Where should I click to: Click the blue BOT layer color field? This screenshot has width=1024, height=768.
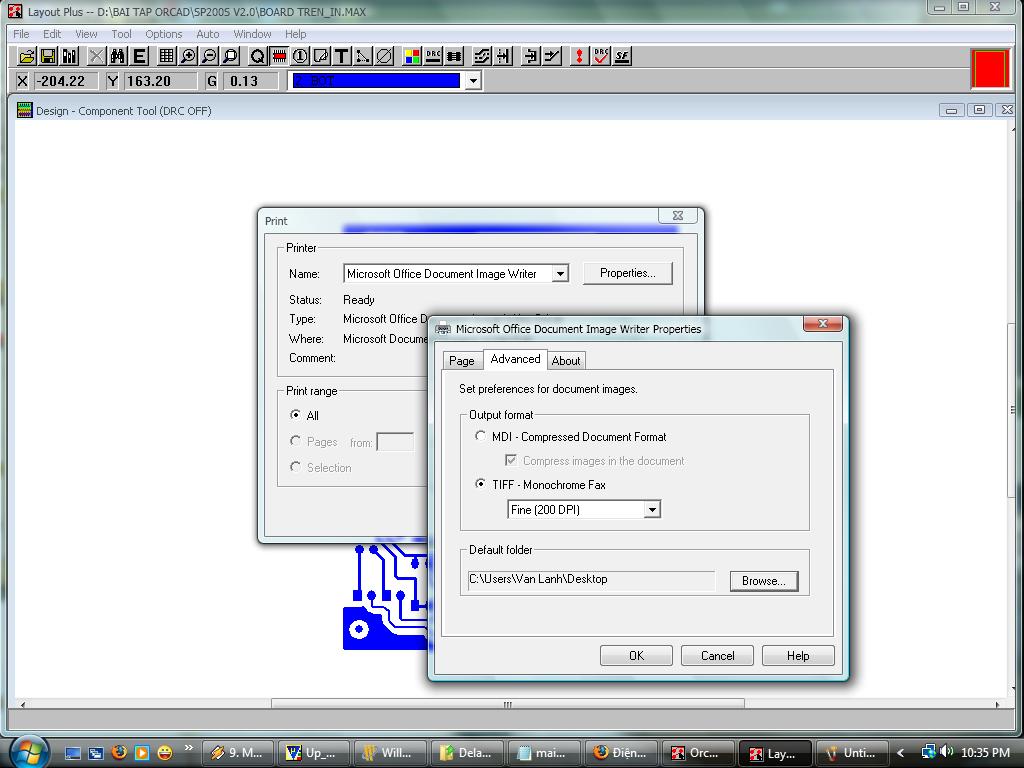pos(377,81)
